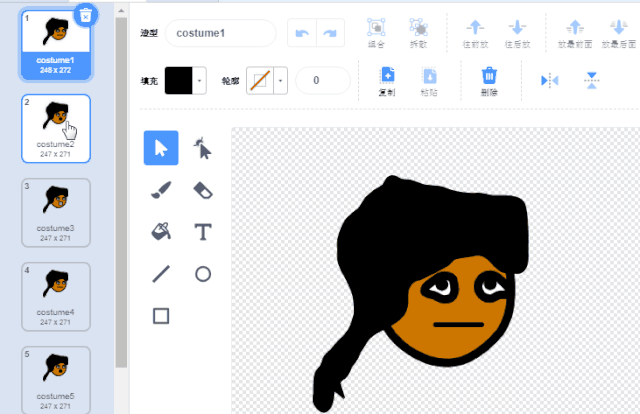Select the Circle tool
Screen dimensions: 640x414
tap(203, 273)
